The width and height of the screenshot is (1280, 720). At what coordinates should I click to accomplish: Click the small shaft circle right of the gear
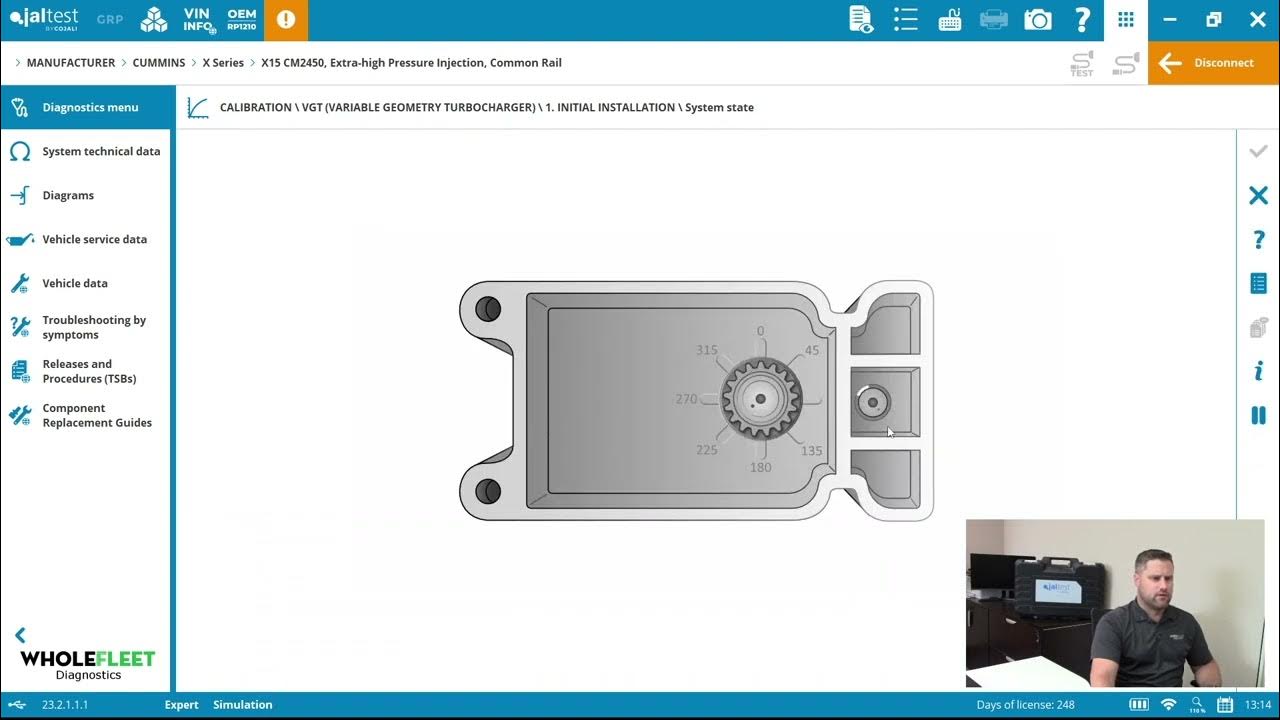click(x=873, y=402)
